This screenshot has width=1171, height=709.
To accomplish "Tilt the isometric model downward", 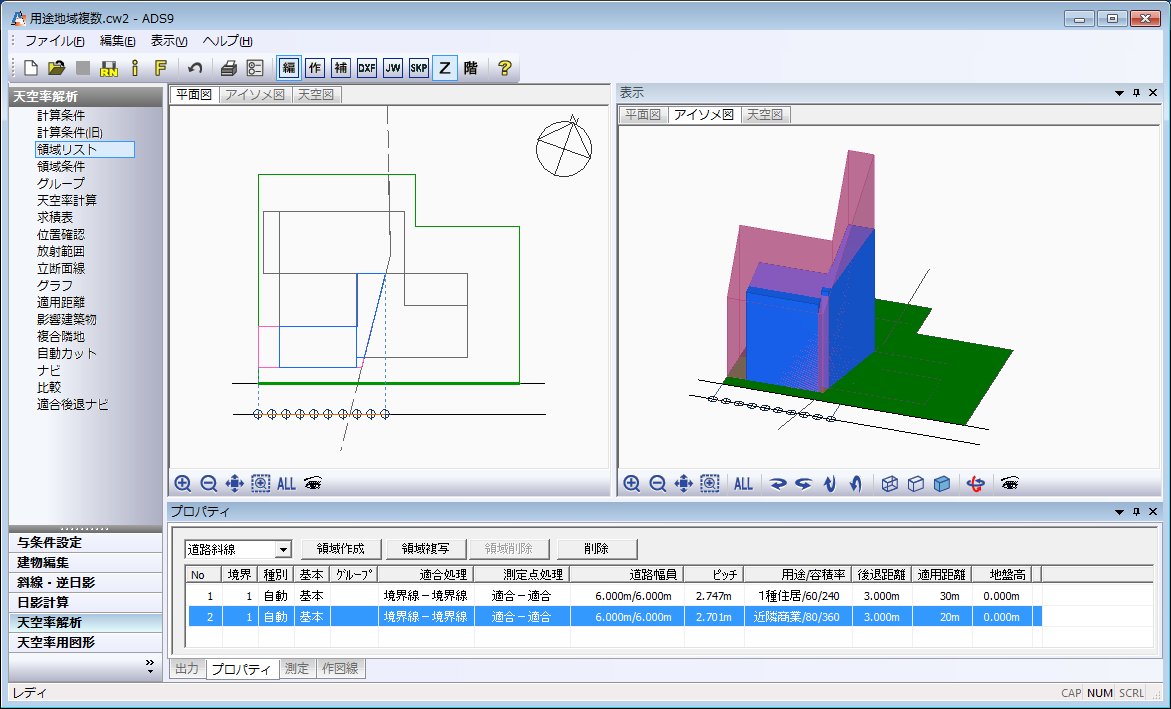I will coord(830,483).
